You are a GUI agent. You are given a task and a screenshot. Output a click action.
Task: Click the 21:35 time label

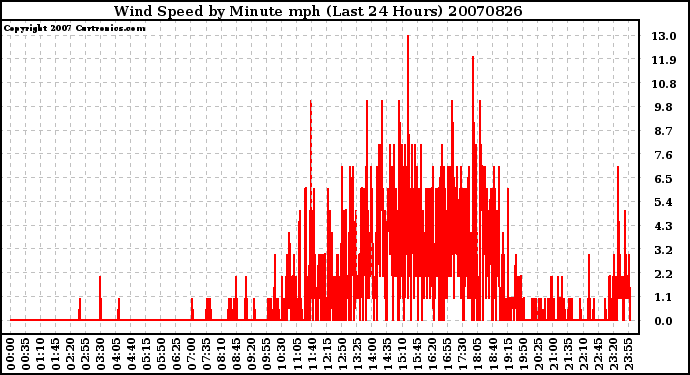[x=568, y=355]
